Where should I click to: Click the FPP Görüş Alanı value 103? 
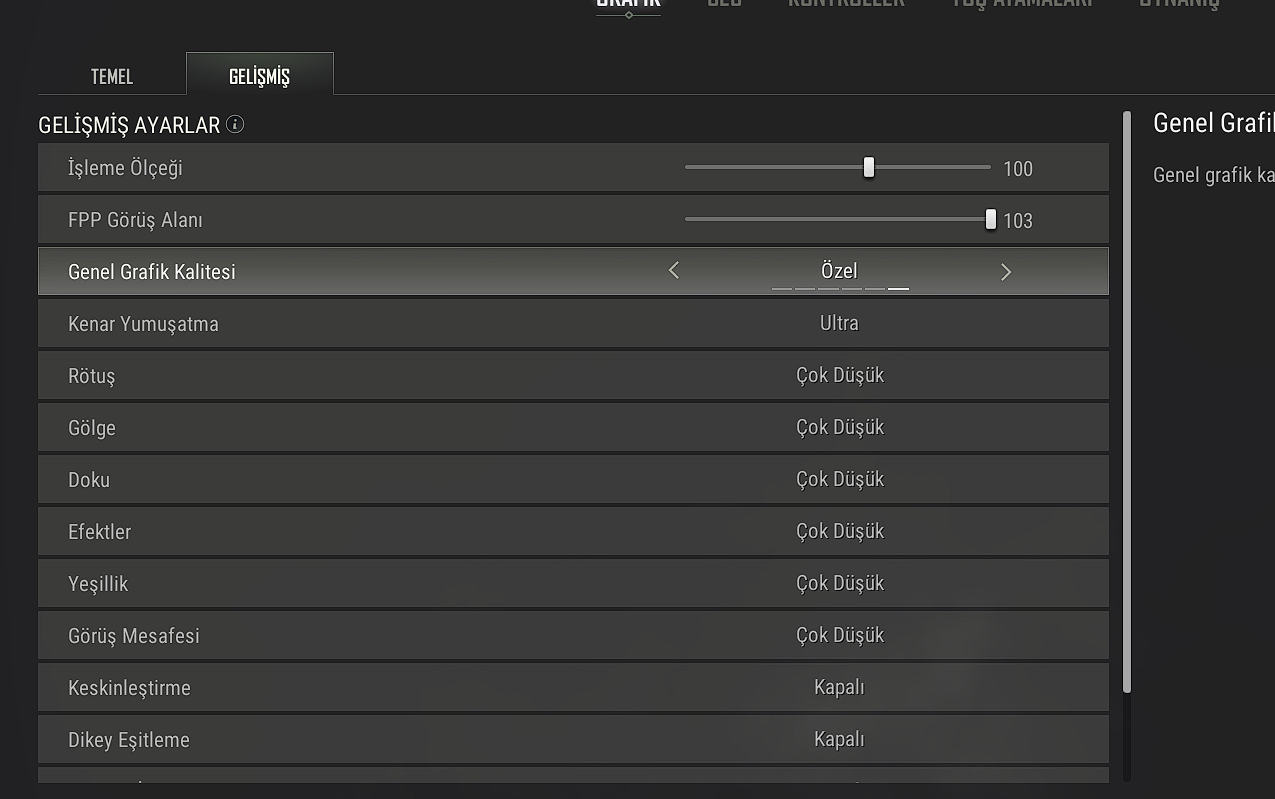tap(1018, 221)
